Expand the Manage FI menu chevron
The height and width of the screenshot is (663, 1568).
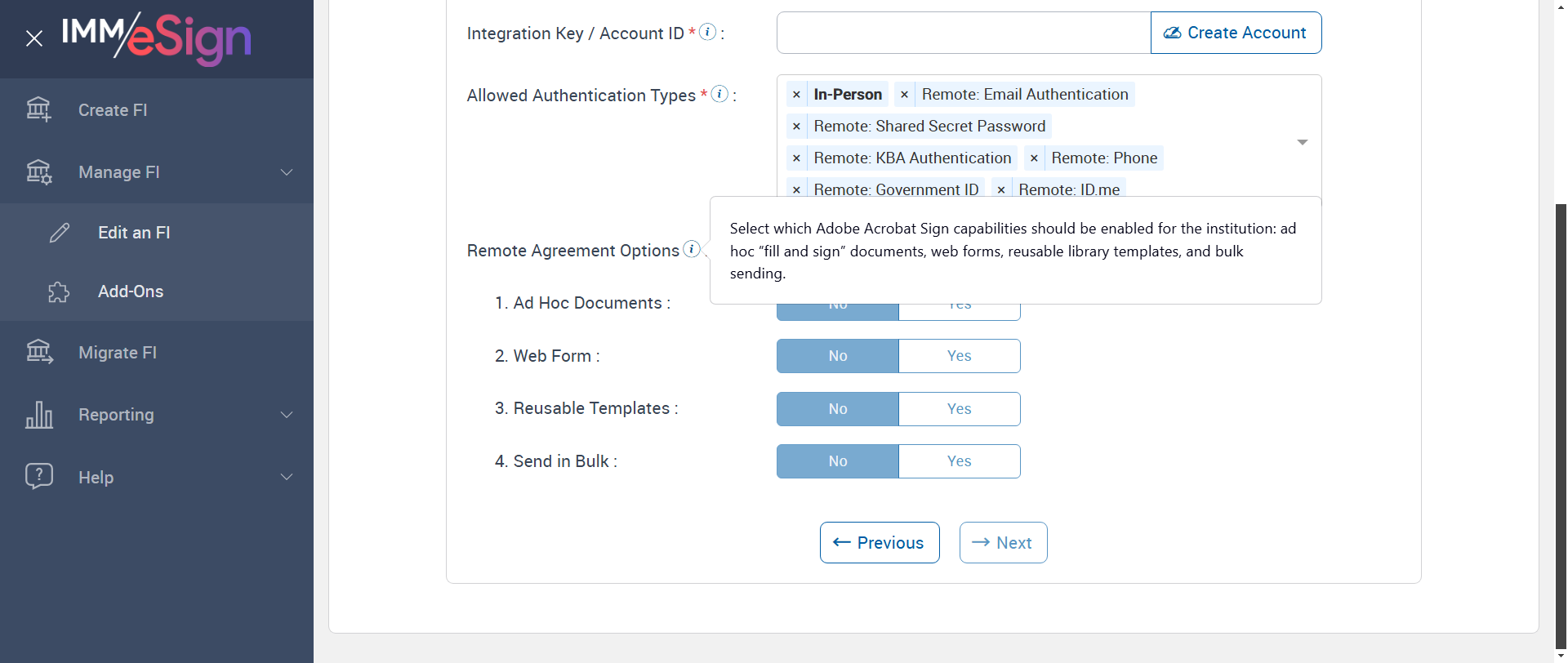tap(287, 172)
